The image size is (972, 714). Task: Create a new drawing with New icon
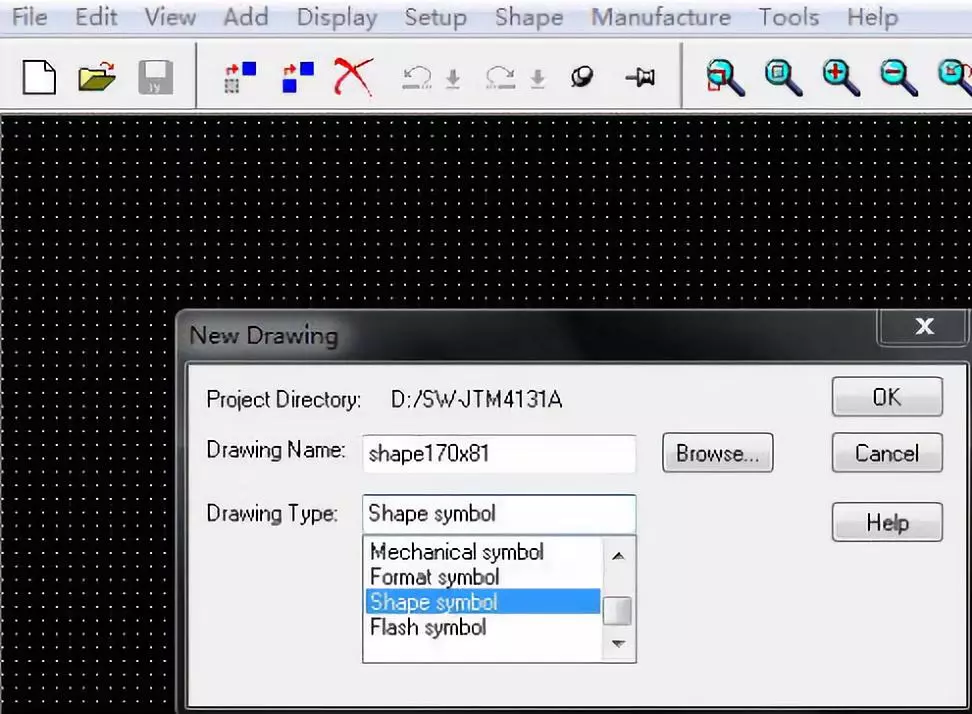coord(39,77)
